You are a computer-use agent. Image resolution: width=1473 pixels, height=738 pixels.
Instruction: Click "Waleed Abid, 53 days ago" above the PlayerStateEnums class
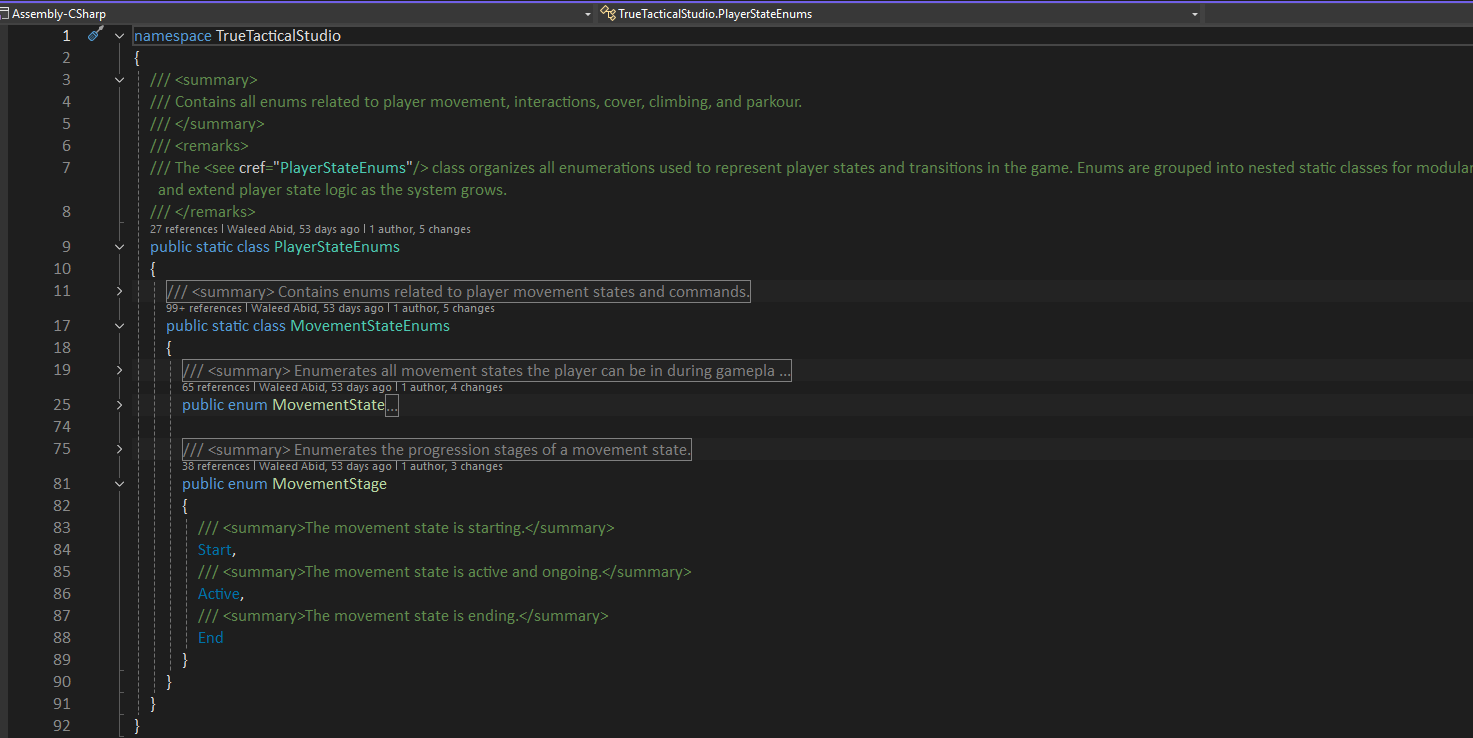click(x=293, y=229)
